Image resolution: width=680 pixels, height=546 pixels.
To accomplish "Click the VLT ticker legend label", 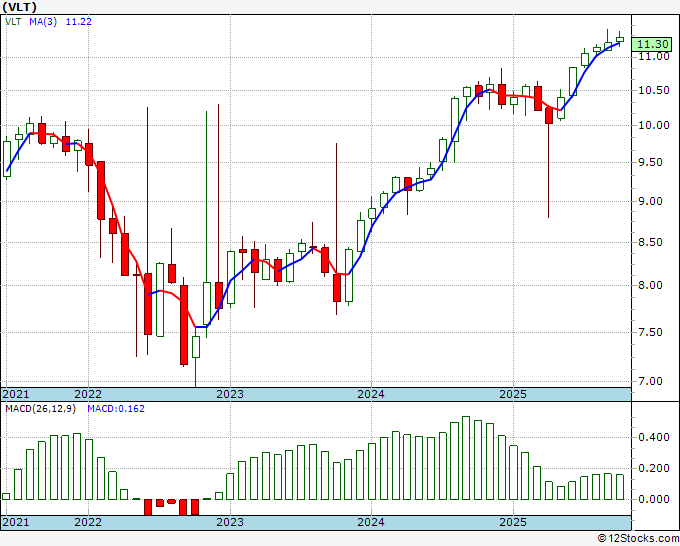I will point(13,21).
